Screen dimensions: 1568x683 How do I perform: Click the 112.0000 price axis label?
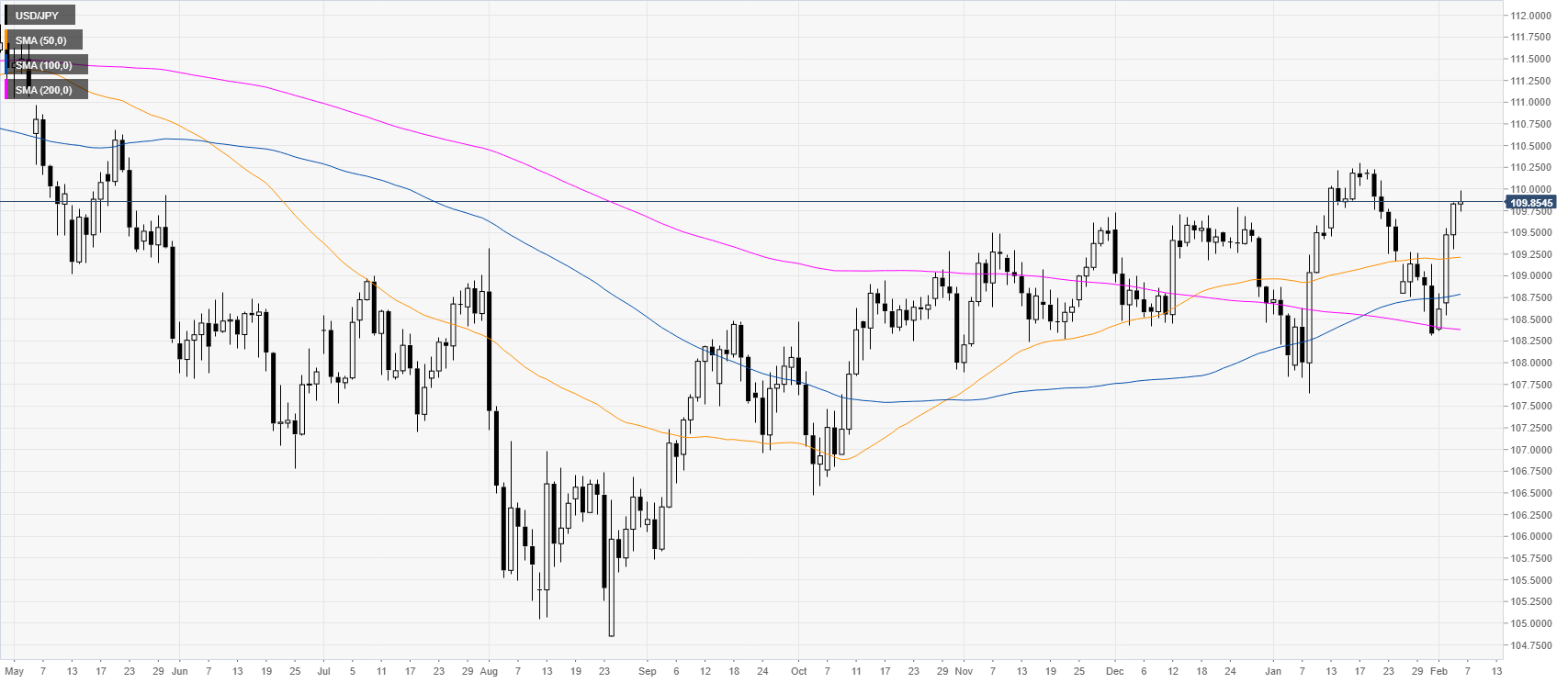click(x=1531, y=16)
